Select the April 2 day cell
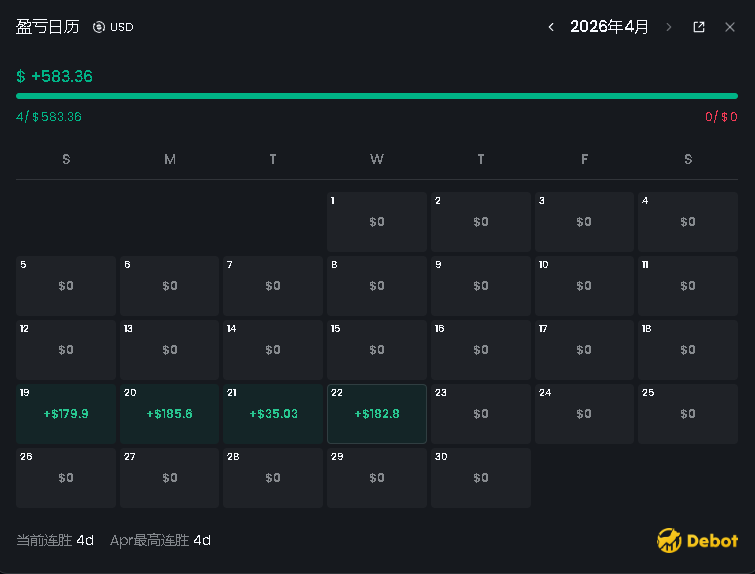The height and width of the screenshot is (574, 755). [x=481, y=222]
